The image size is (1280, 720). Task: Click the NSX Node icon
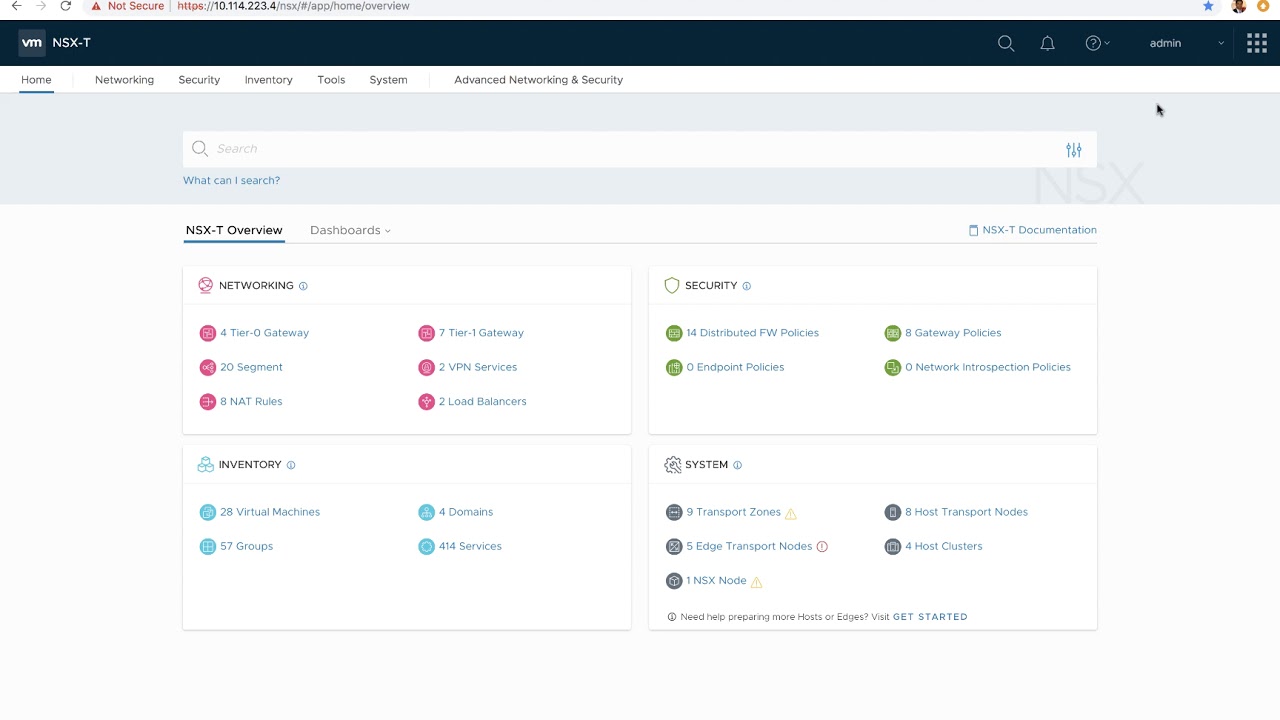tap(674, 581)
